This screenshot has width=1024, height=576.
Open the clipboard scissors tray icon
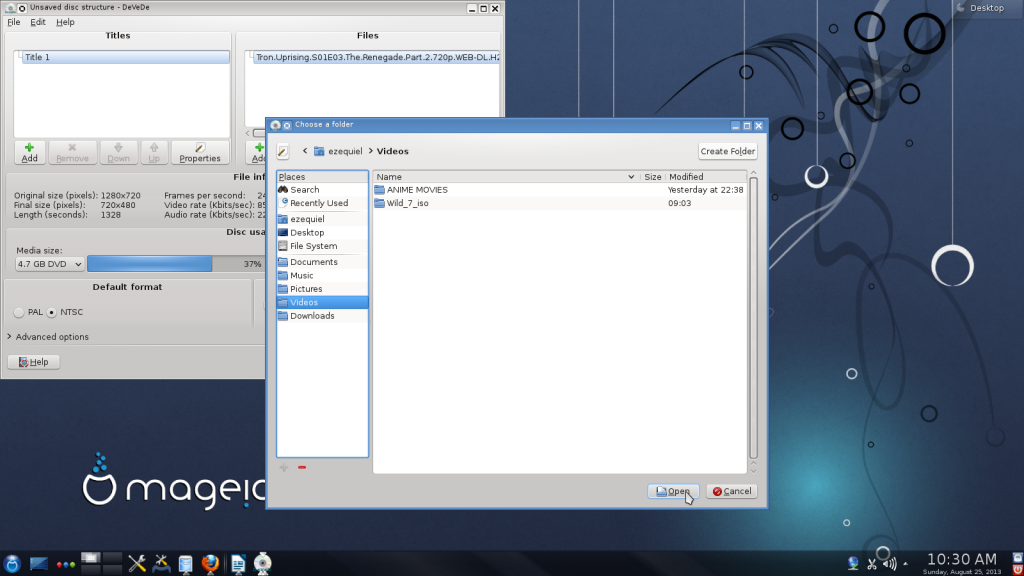(x=872, y=563)
